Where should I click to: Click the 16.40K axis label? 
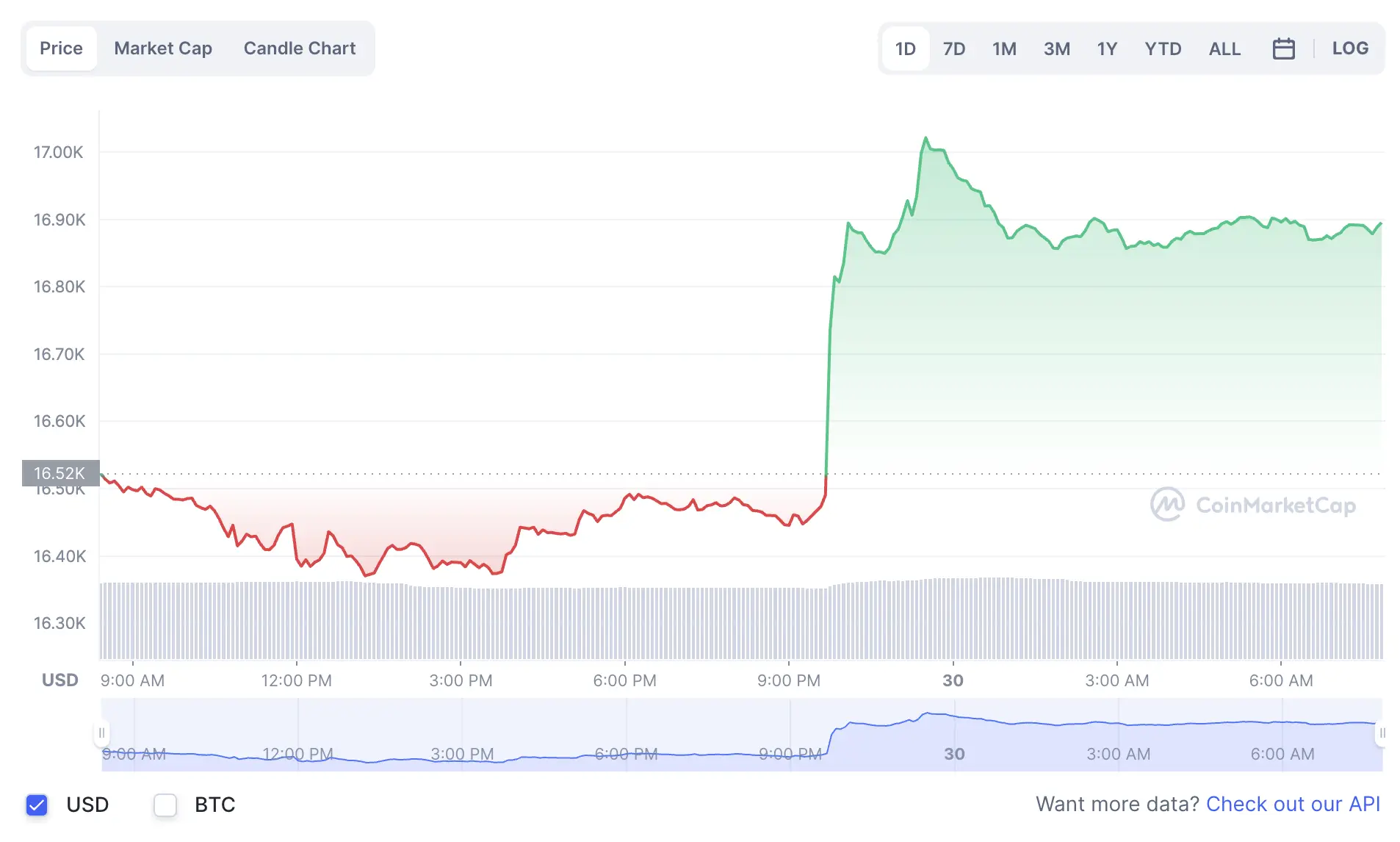(x=59, y=556)
